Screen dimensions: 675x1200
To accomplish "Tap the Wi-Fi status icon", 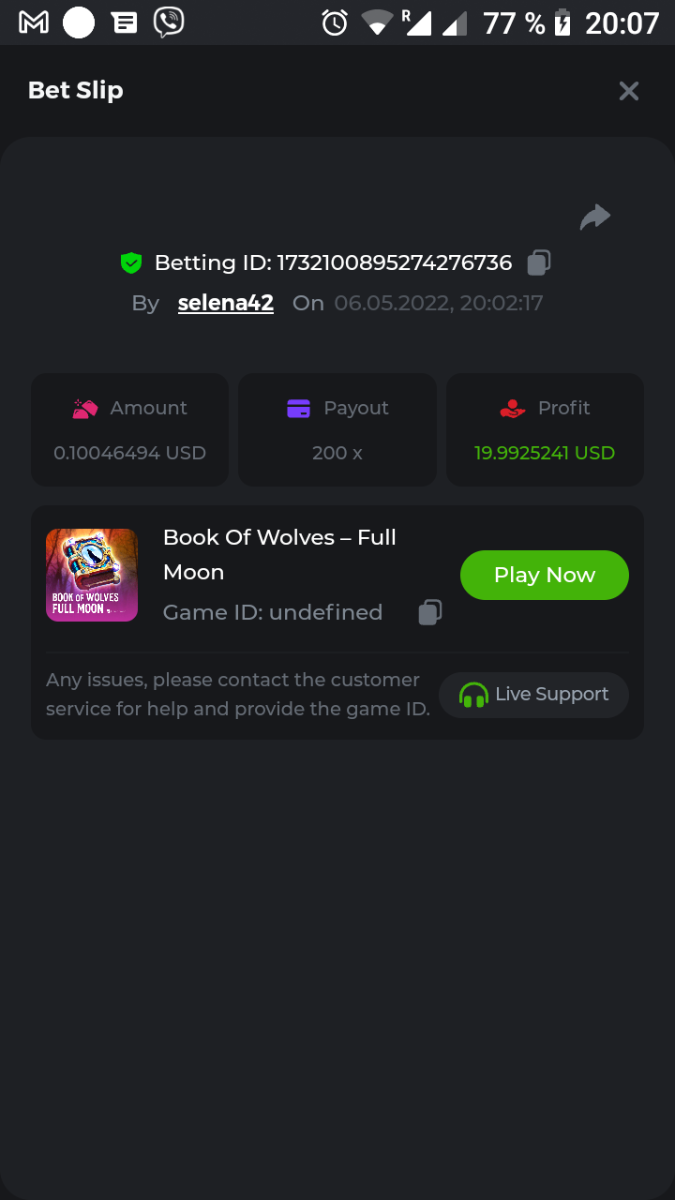I will pos(377,22).
